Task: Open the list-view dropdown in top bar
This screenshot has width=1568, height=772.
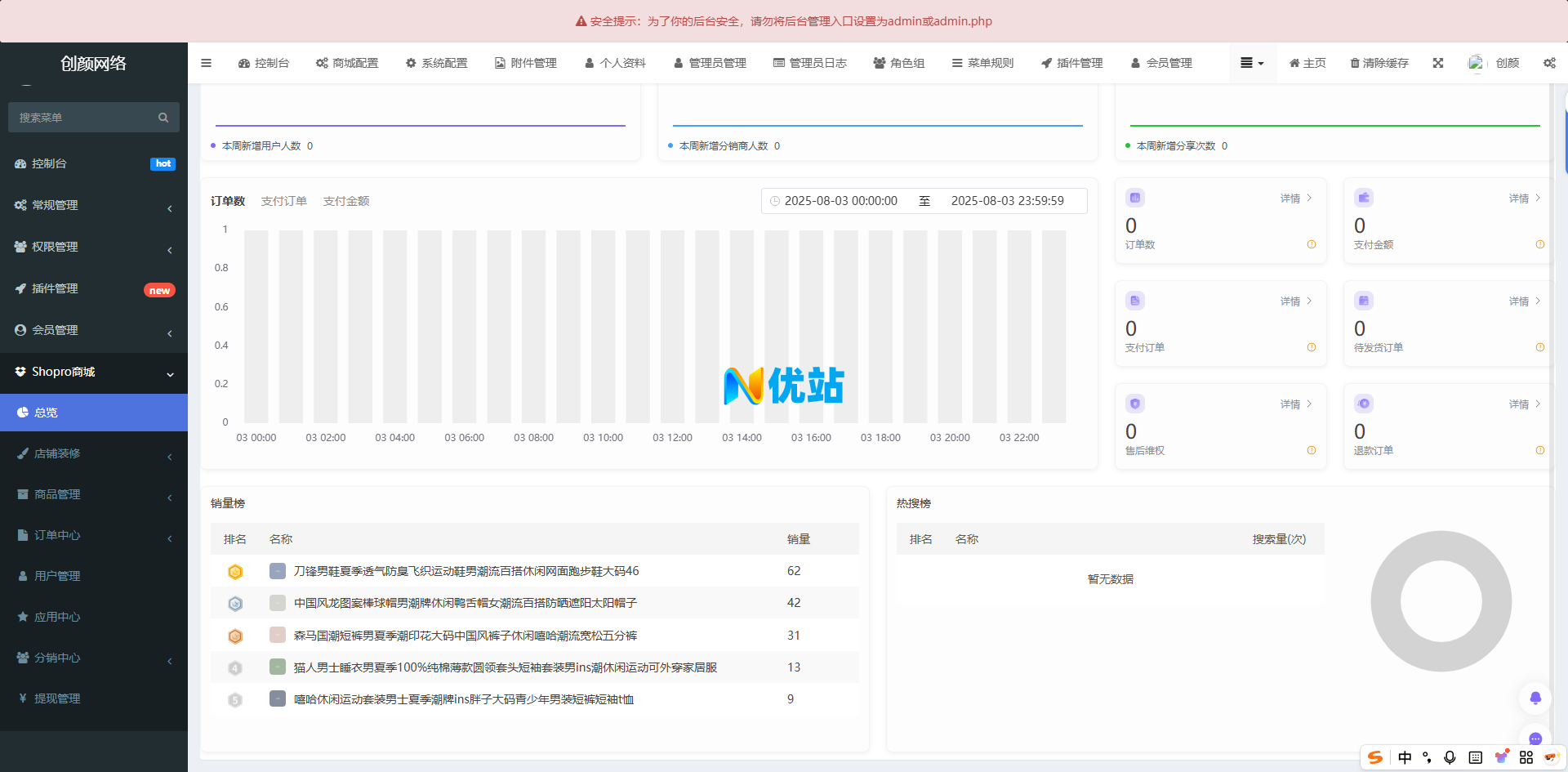Action: [x=1251, y=63]
